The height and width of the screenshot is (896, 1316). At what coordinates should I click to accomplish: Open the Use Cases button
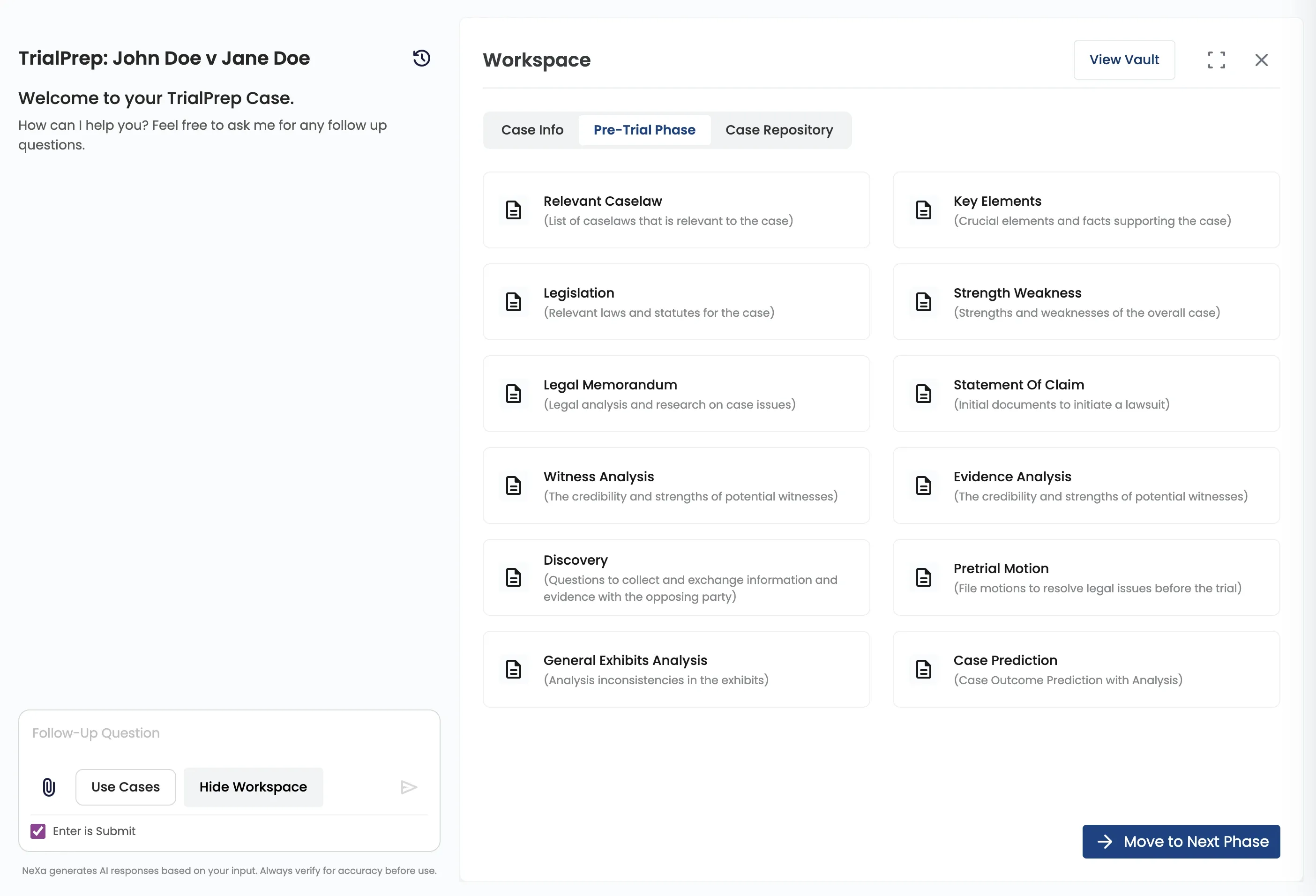click(x=126, y=787)
